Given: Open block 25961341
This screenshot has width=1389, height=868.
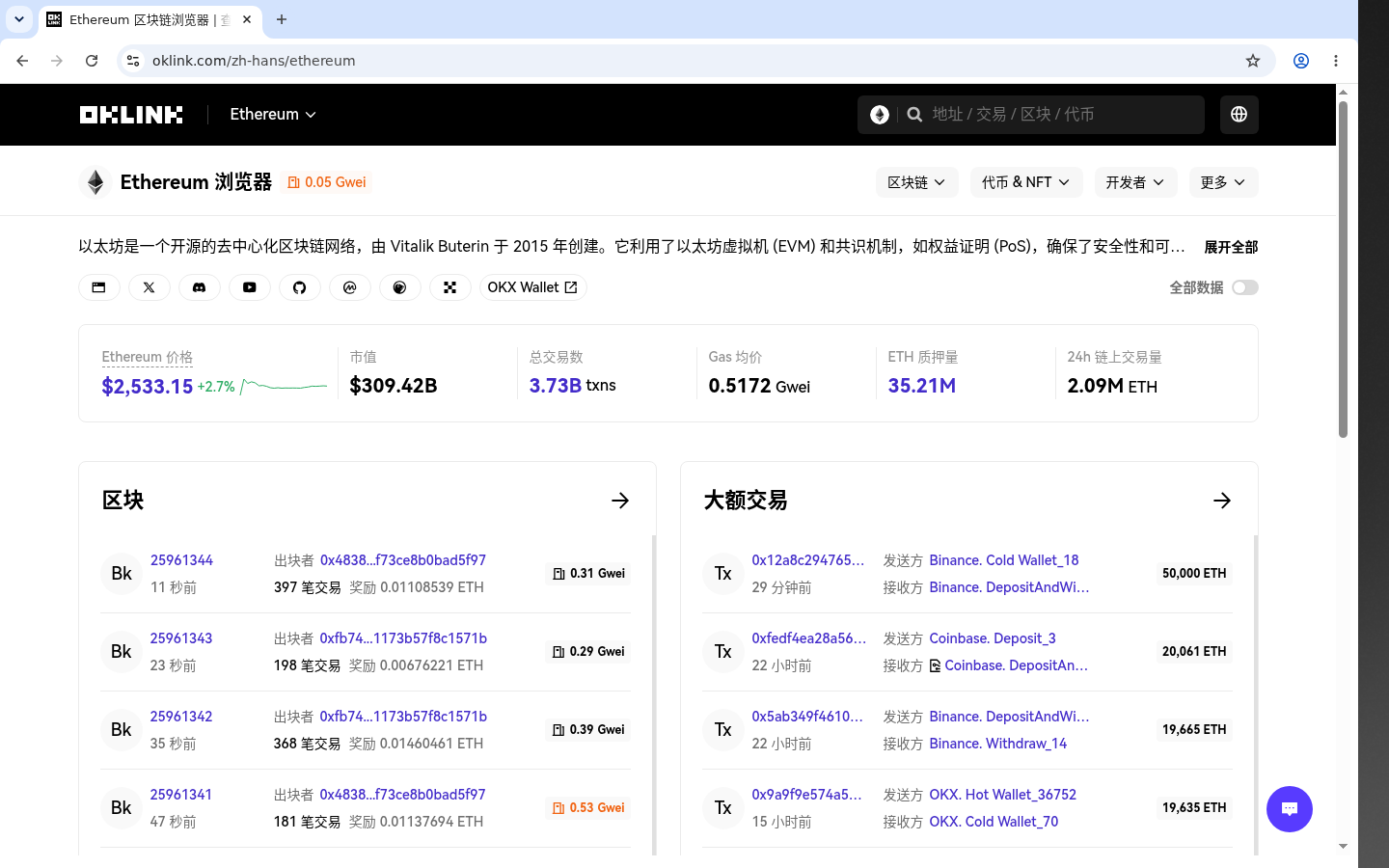Looking at the screenshot, I should 181,795.
